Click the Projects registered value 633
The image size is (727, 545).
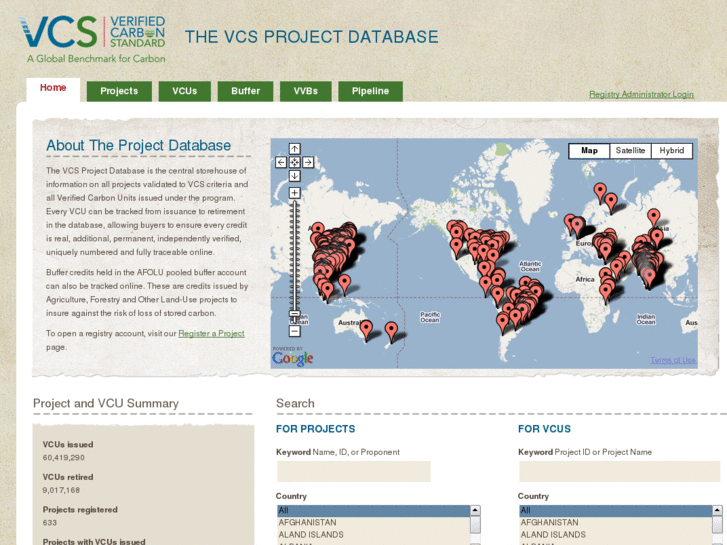(50, 523)
